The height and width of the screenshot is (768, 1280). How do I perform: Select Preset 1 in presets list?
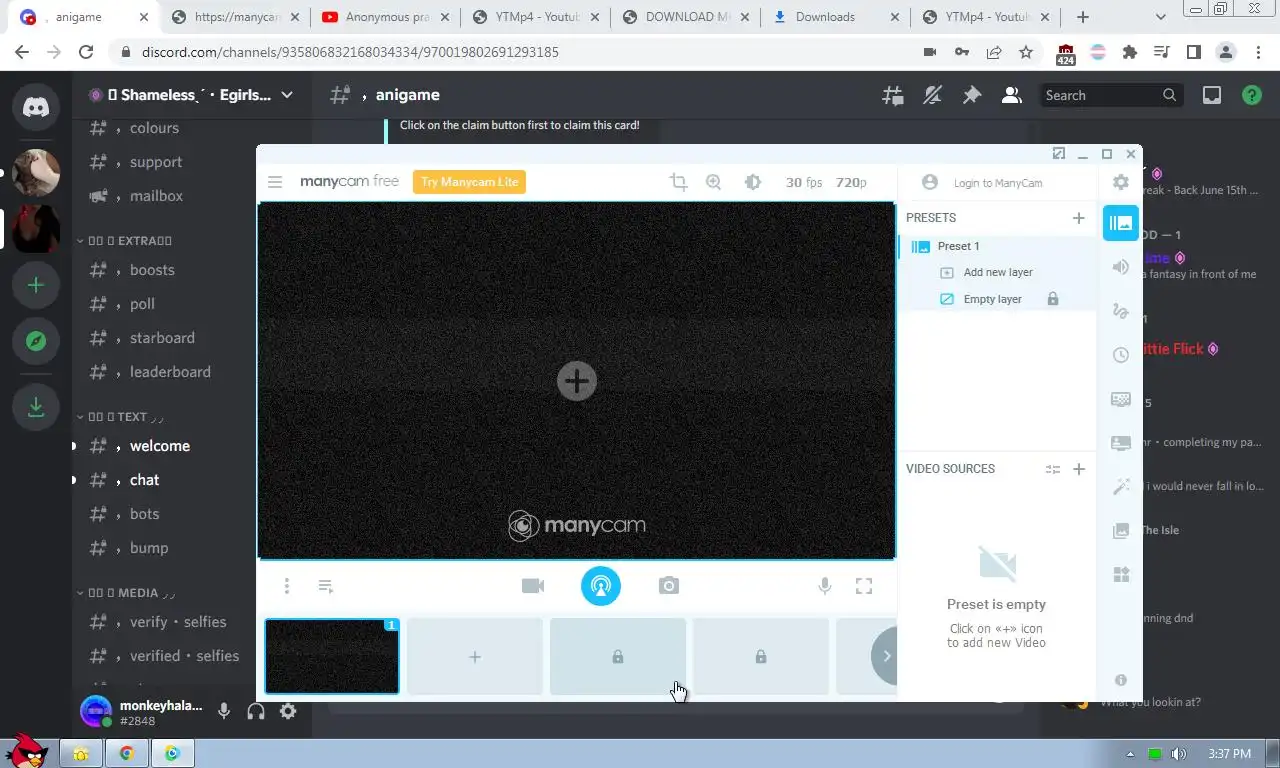(997, 246)
